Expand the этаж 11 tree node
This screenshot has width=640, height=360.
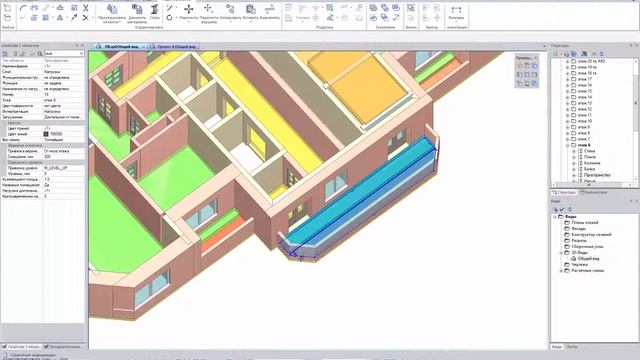coord(567,115)
